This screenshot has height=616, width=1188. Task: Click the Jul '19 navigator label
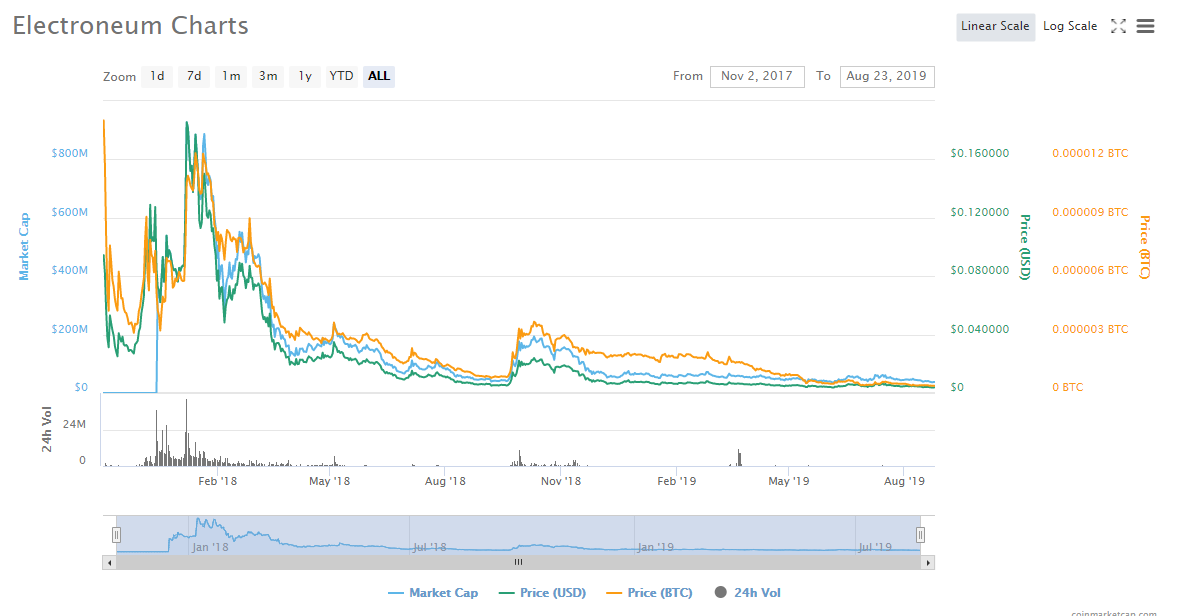click(x=875, y=547)
